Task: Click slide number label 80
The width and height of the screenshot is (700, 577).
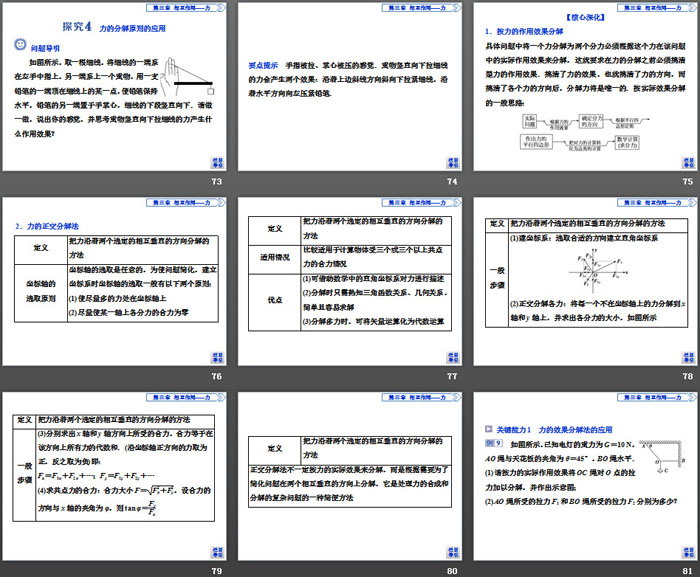Action: (x=452, y=571)
